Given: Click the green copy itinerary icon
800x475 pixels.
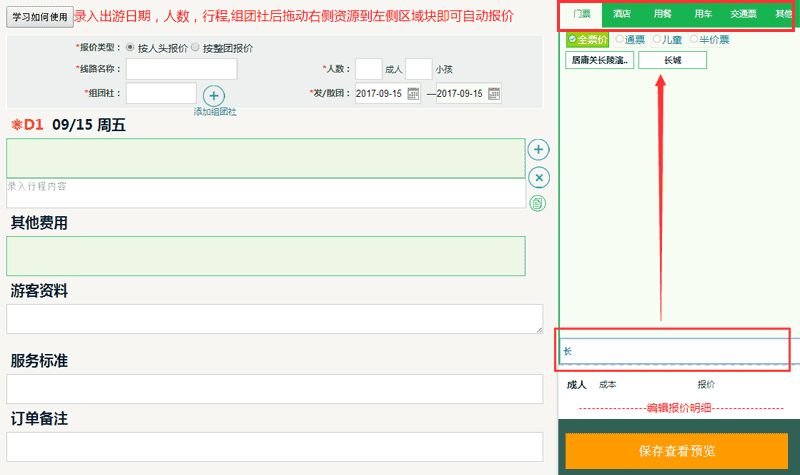Looking at the screenshot, I should coord(538,203).
